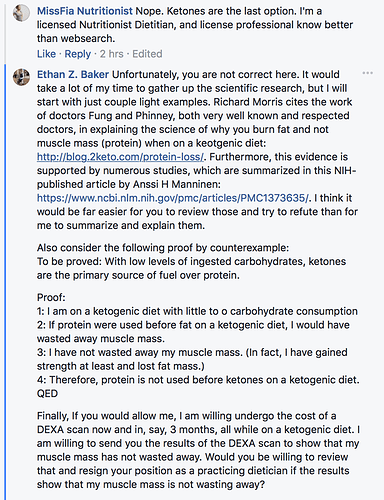Click the 'QED' text in the comment

tap(47, 393)
